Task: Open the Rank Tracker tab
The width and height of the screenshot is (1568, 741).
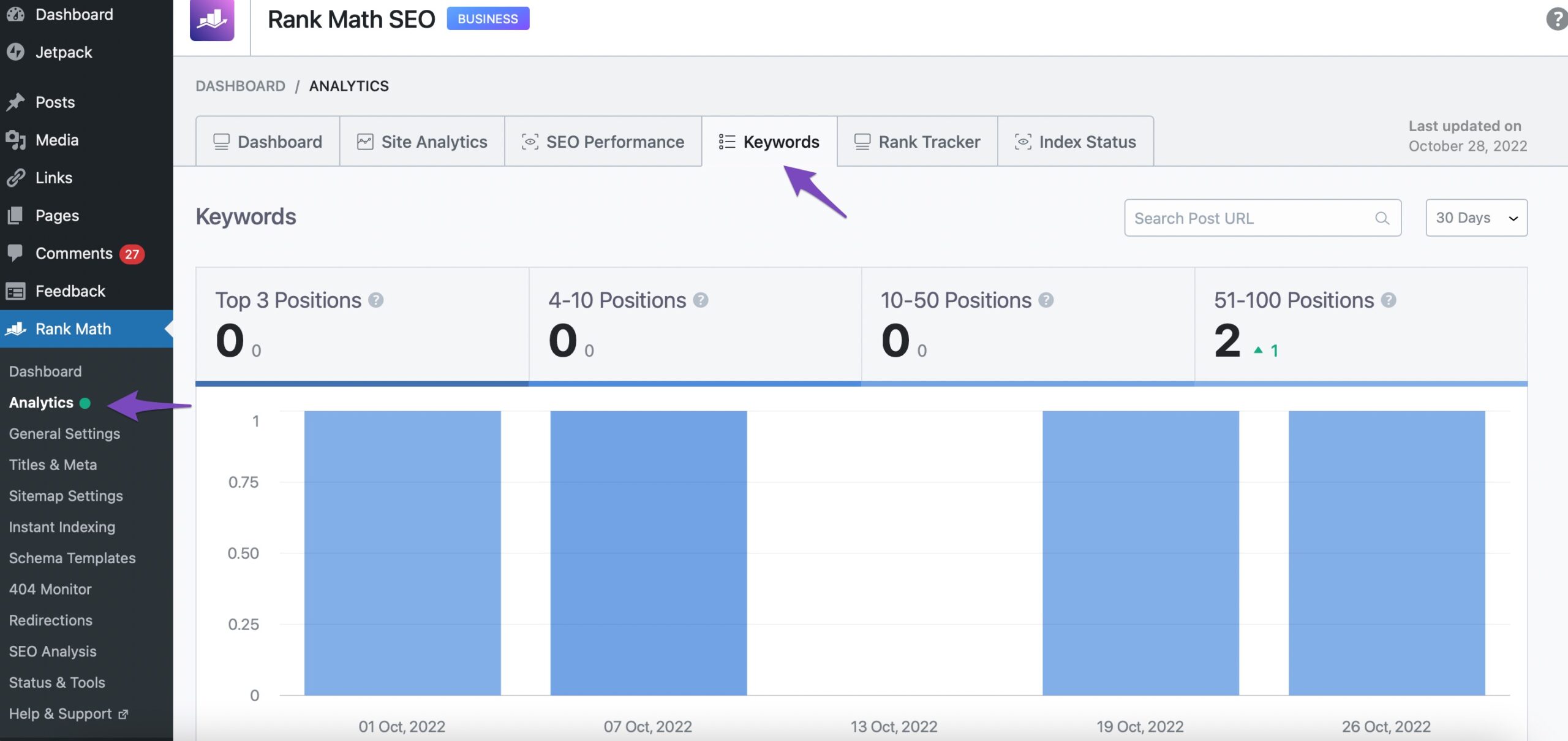Action: tap(917, 142)
